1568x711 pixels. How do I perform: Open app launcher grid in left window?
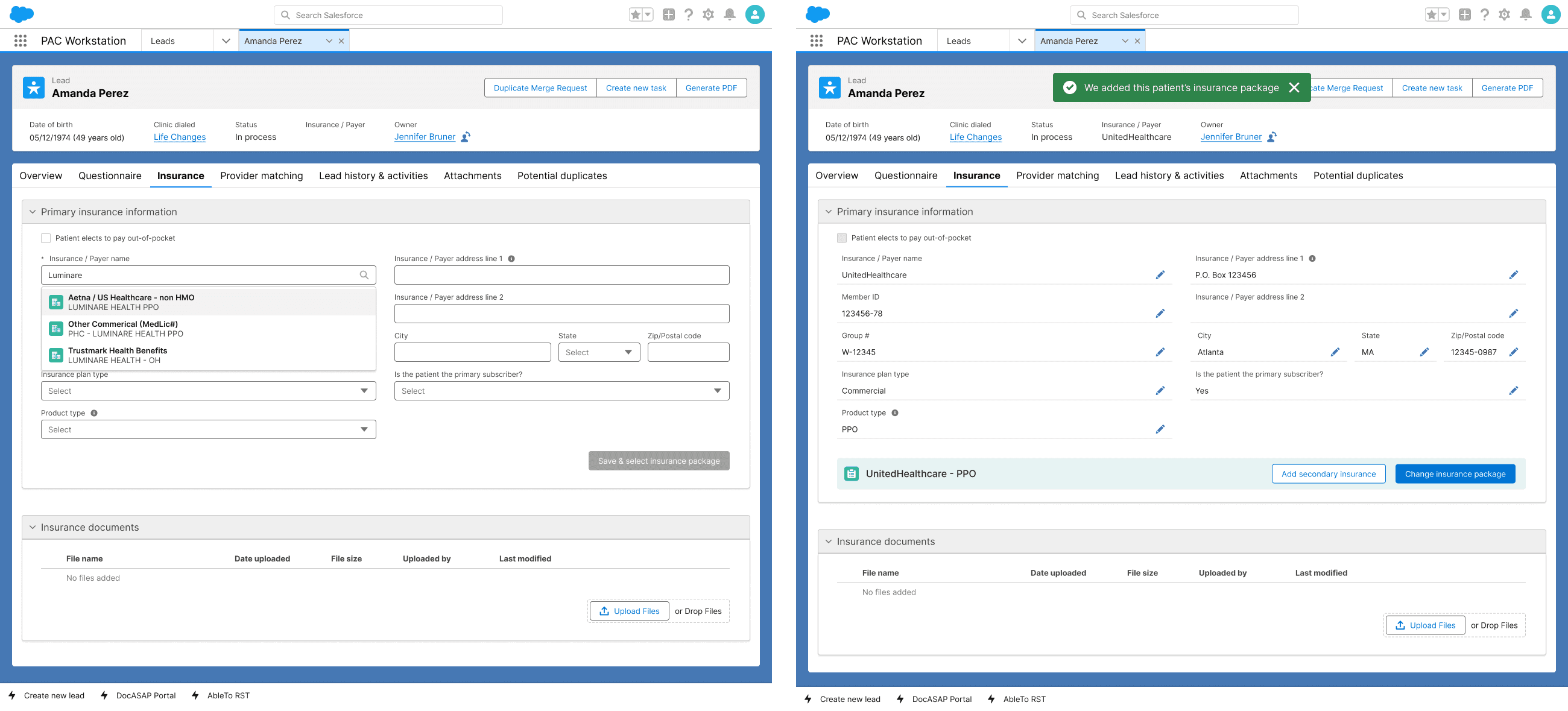[x=20, y=41]
